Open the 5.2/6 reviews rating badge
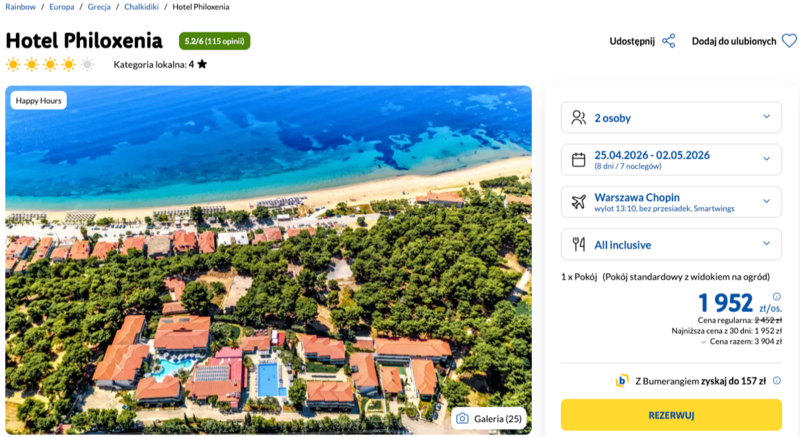This screenshot has height=437, width=800. pos(214,41)
